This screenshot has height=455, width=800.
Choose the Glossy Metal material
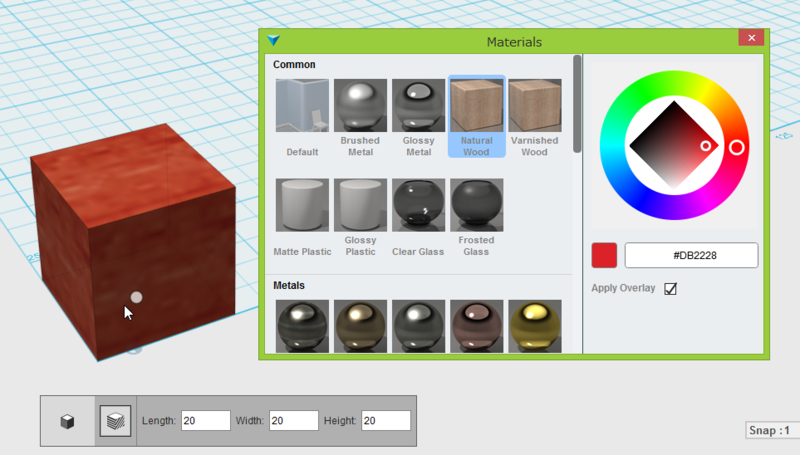[x=418, y=106]
